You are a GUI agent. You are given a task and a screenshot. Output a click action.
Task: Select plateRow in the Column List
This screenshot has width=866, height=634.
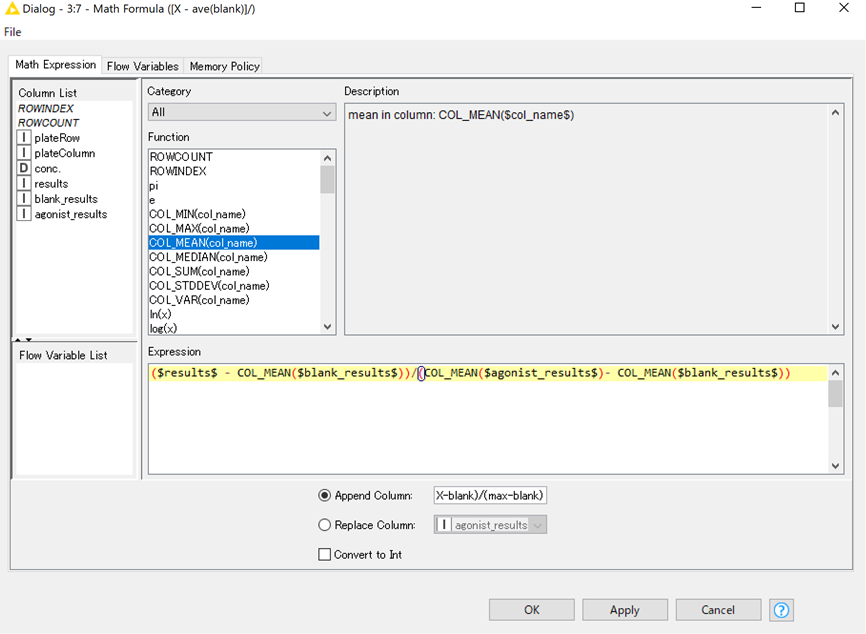click(x=57, y=138)
